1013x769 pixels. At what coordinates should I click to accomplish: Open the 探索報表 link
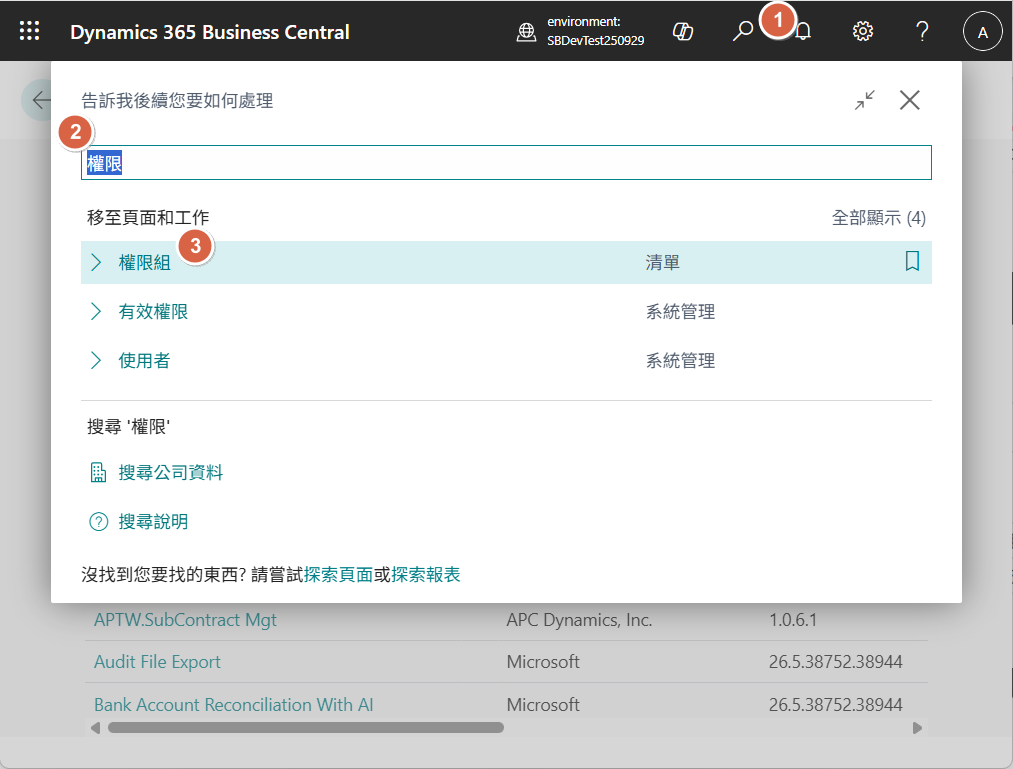(x=426, y=574)
